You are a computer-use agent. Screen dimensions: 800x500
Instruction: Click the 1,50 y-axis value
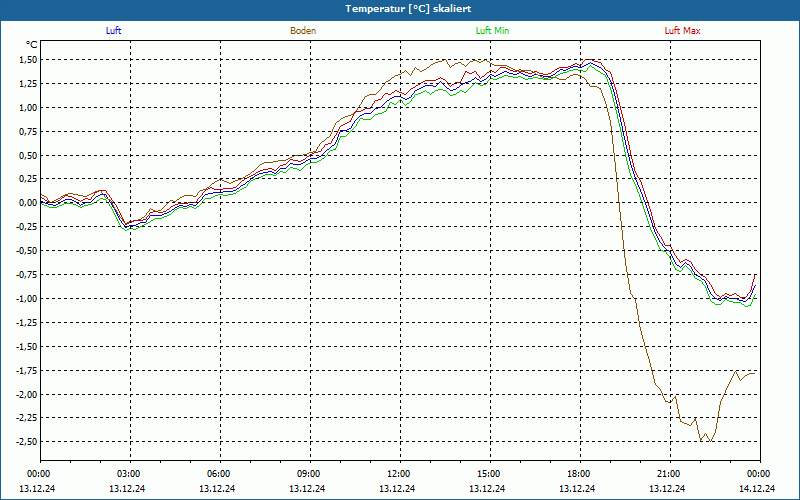coord(28,60)
